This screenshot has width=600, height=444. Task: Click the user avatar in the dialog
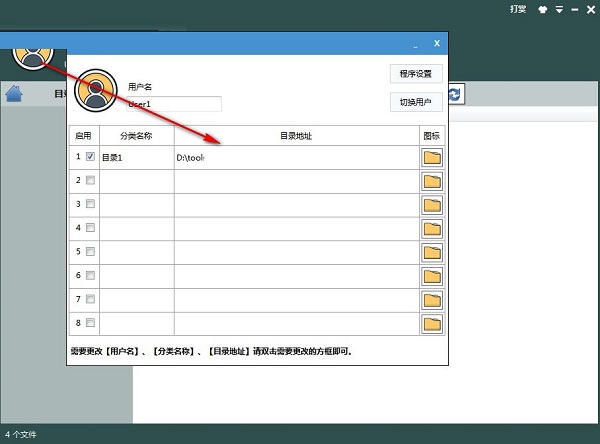pyautogui.click(x=96, y=90)
